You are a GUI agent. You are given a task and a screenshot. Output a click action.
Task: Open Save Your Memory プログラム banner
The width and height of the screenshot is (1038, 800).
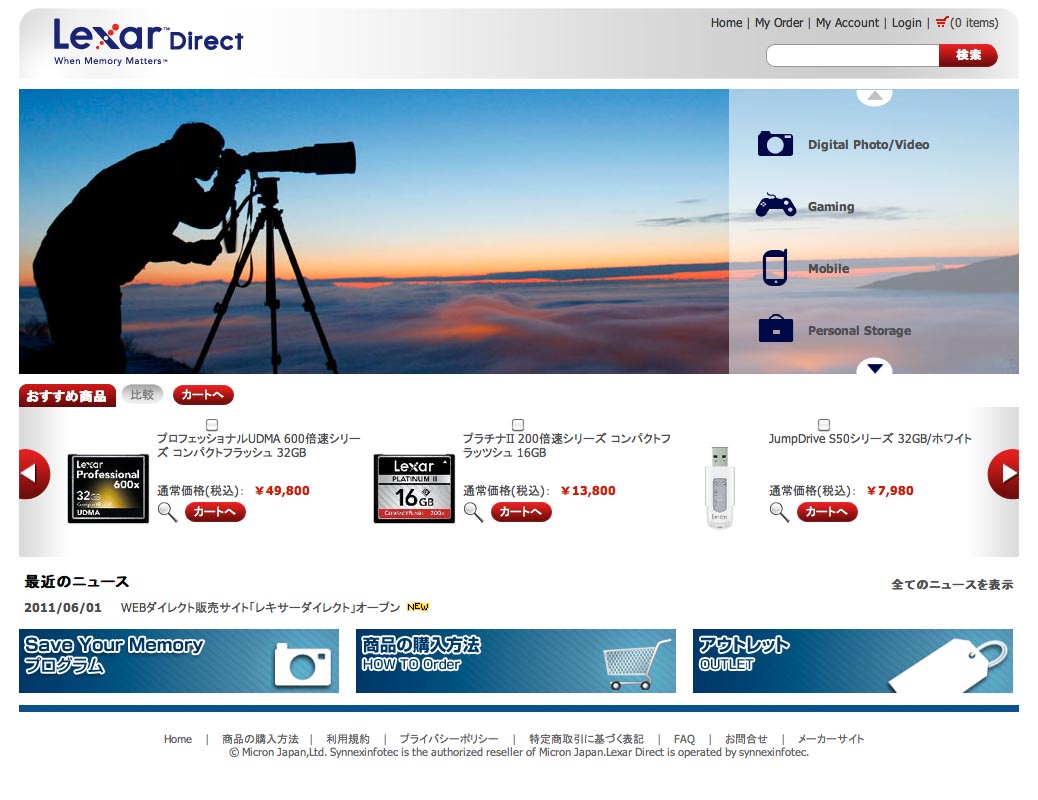point(179,661)
